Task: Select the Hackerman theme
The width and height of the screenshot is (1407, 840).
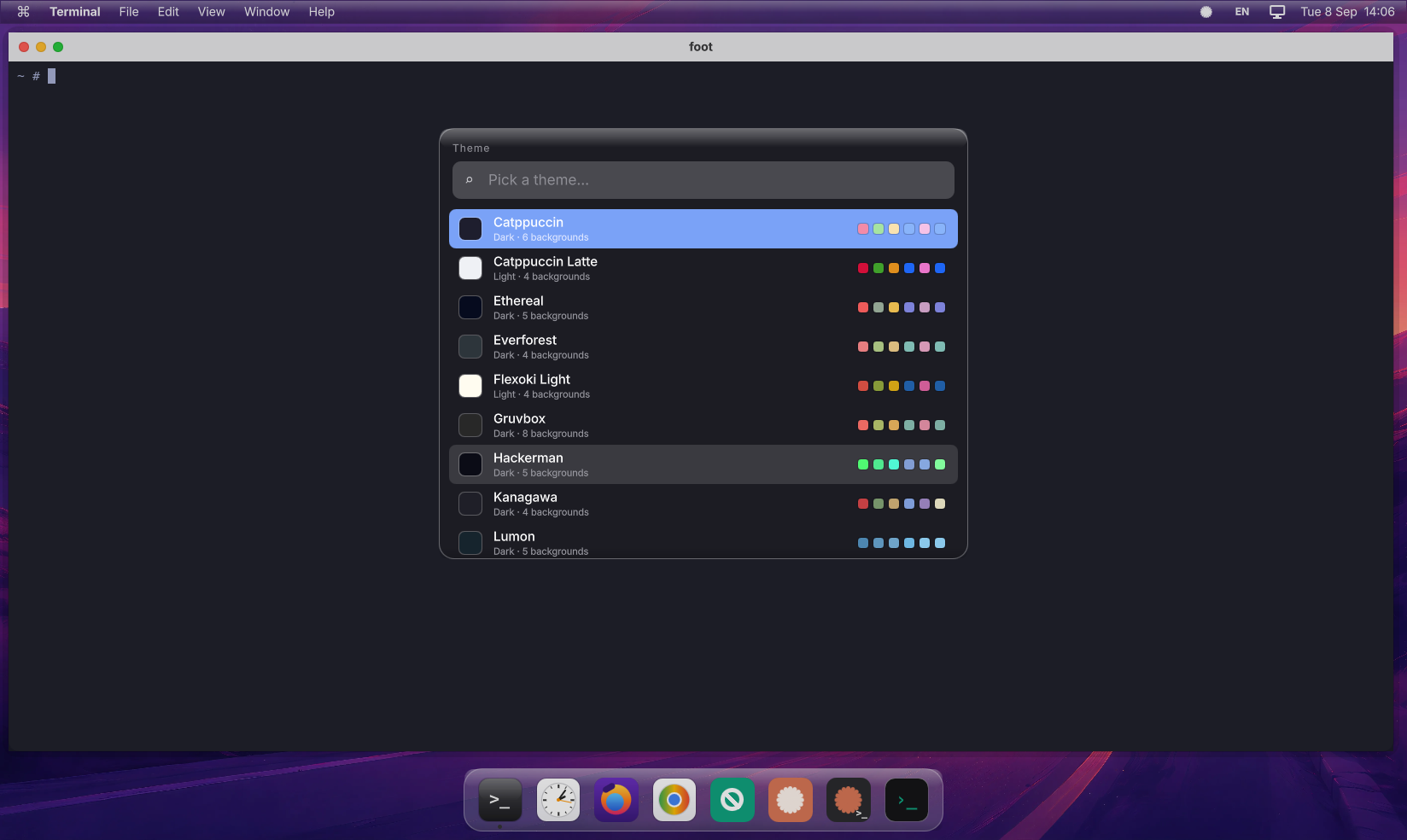Action: (703, 464)
